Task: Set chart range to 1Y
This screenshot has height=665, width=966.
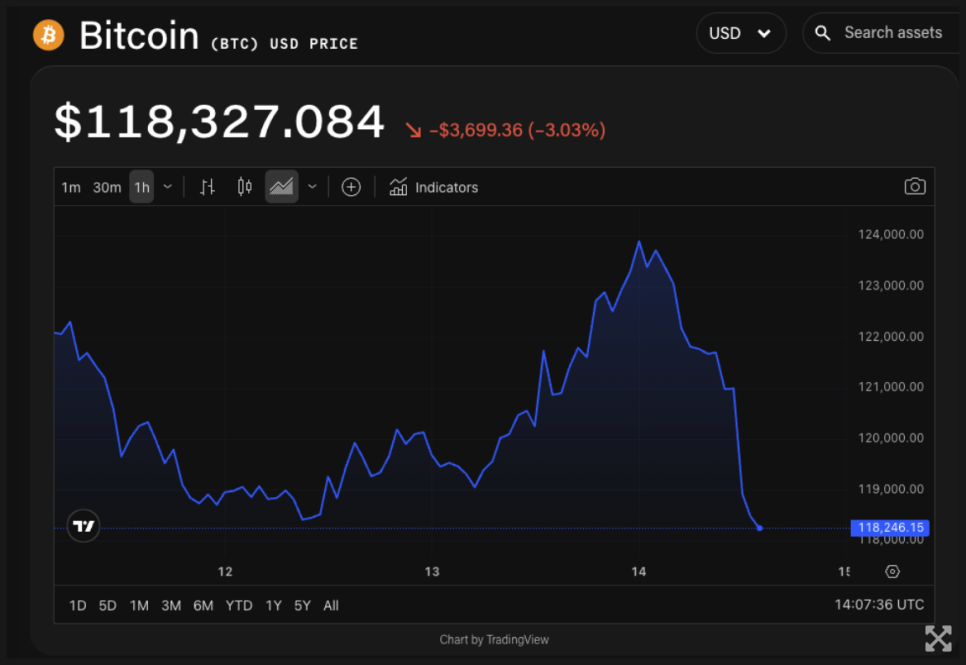Action: tap(274, 606)
